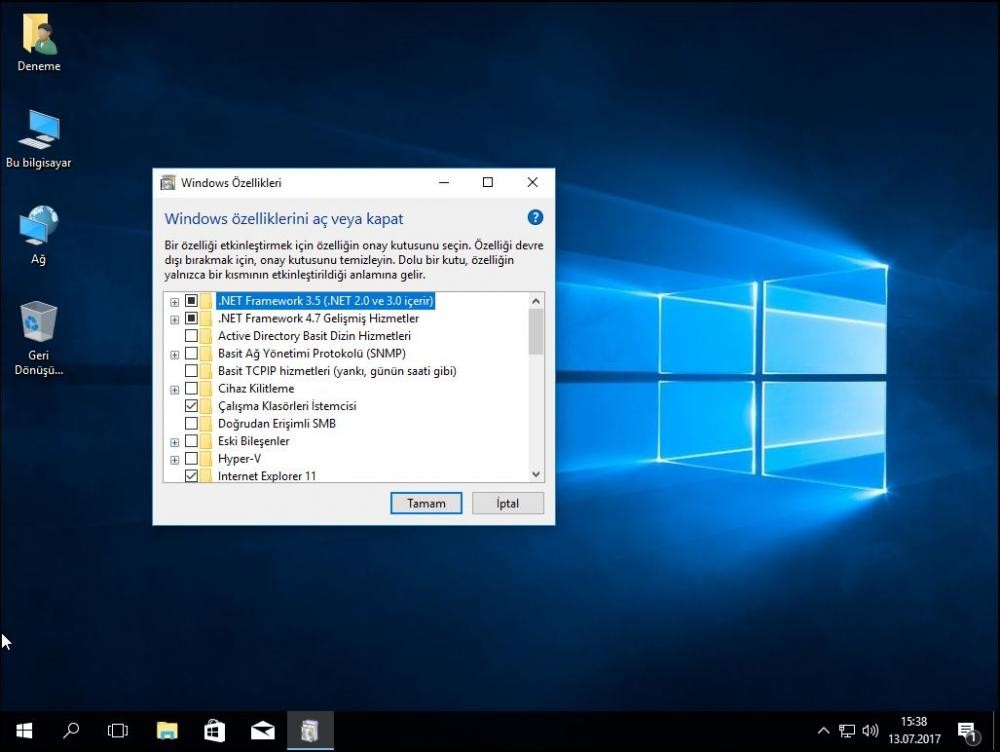The height and width of the screenshot is (752, 1000).
Task: Enable Cihaz Kilitleme checkbox
Action: (191, 388)
